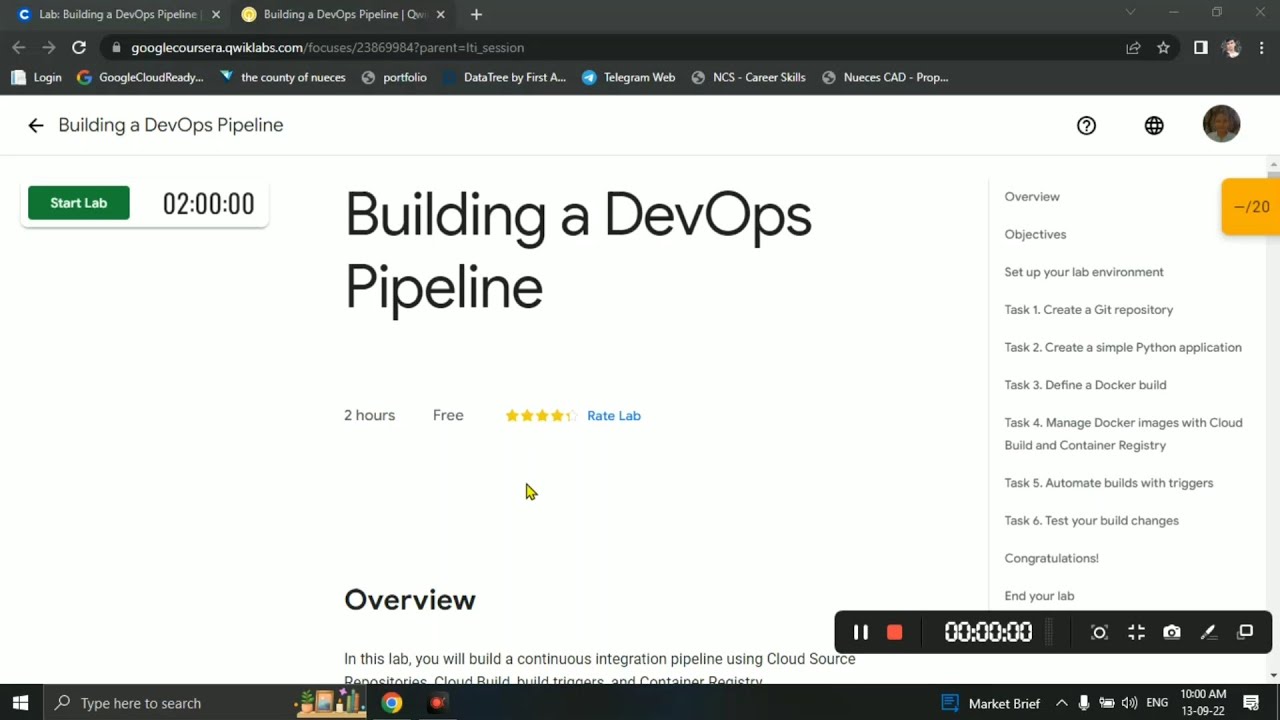Stop the screen recording with red square
The image size is (1280, 720).
coord(895,632)
